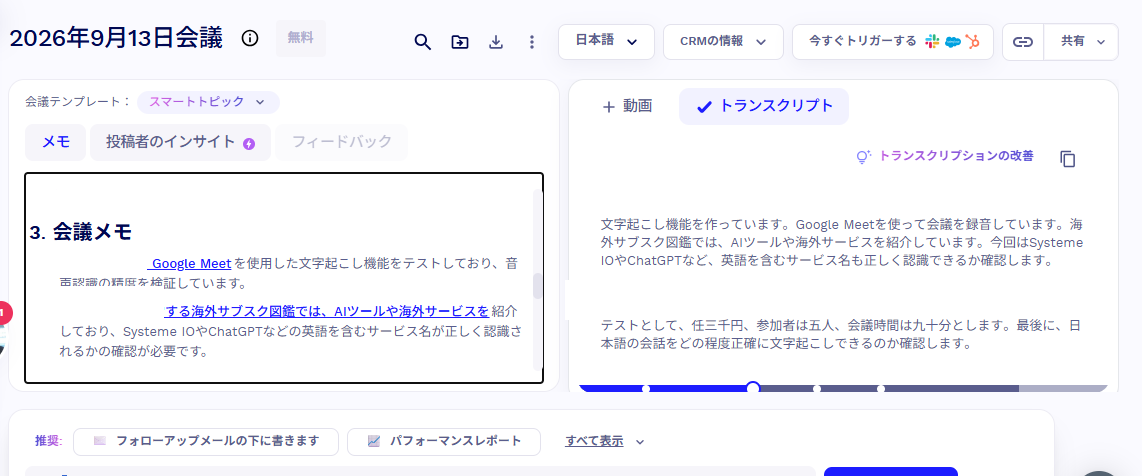The height and width of the screenshot is (476, 1142).
Task: Download the meeting recording icon
Action: click(x=496, y=42)
